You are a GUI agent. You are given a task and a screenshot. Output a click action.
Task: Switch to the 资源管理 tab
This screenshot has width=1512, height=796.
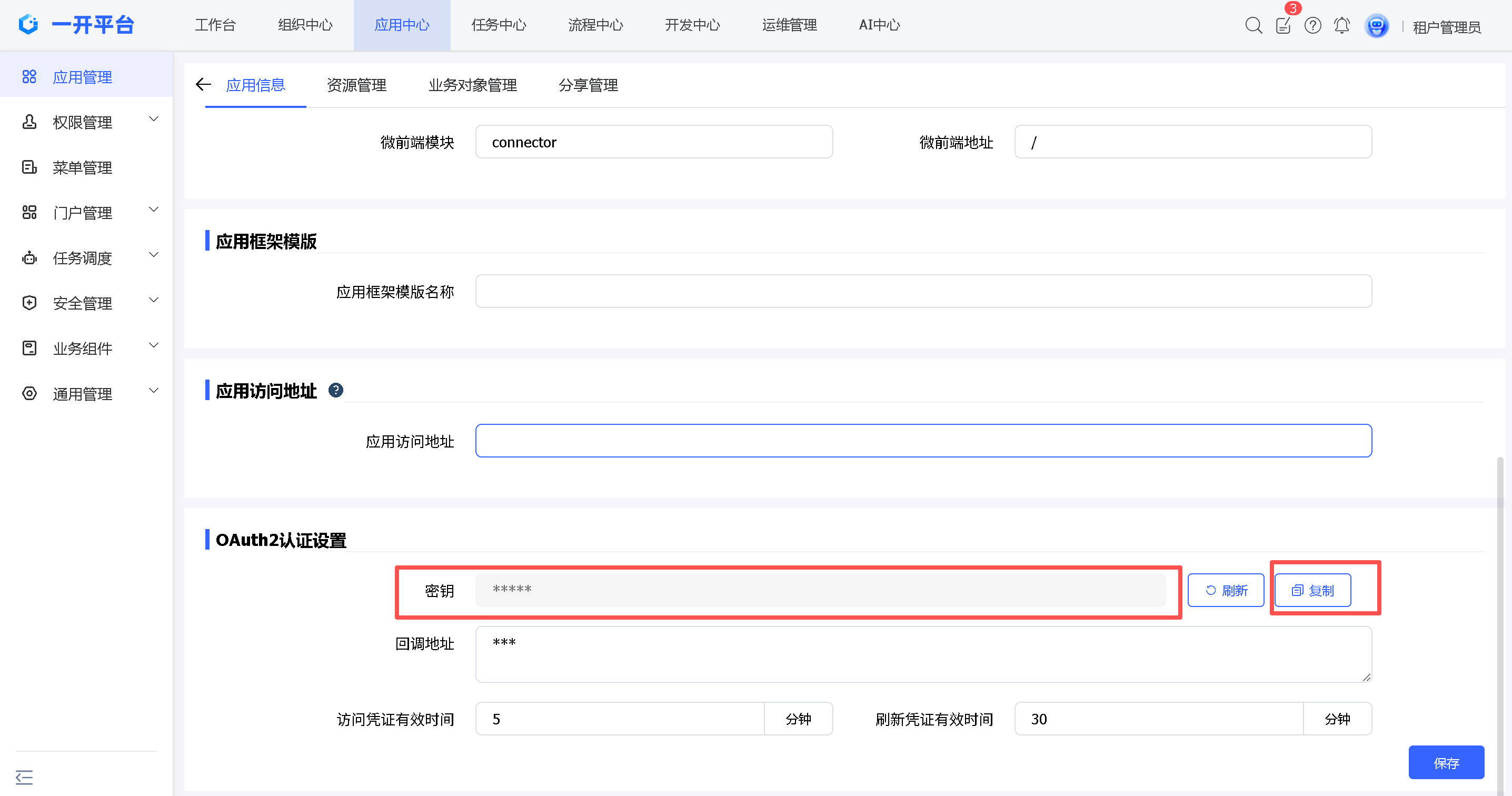coord(356,86)
